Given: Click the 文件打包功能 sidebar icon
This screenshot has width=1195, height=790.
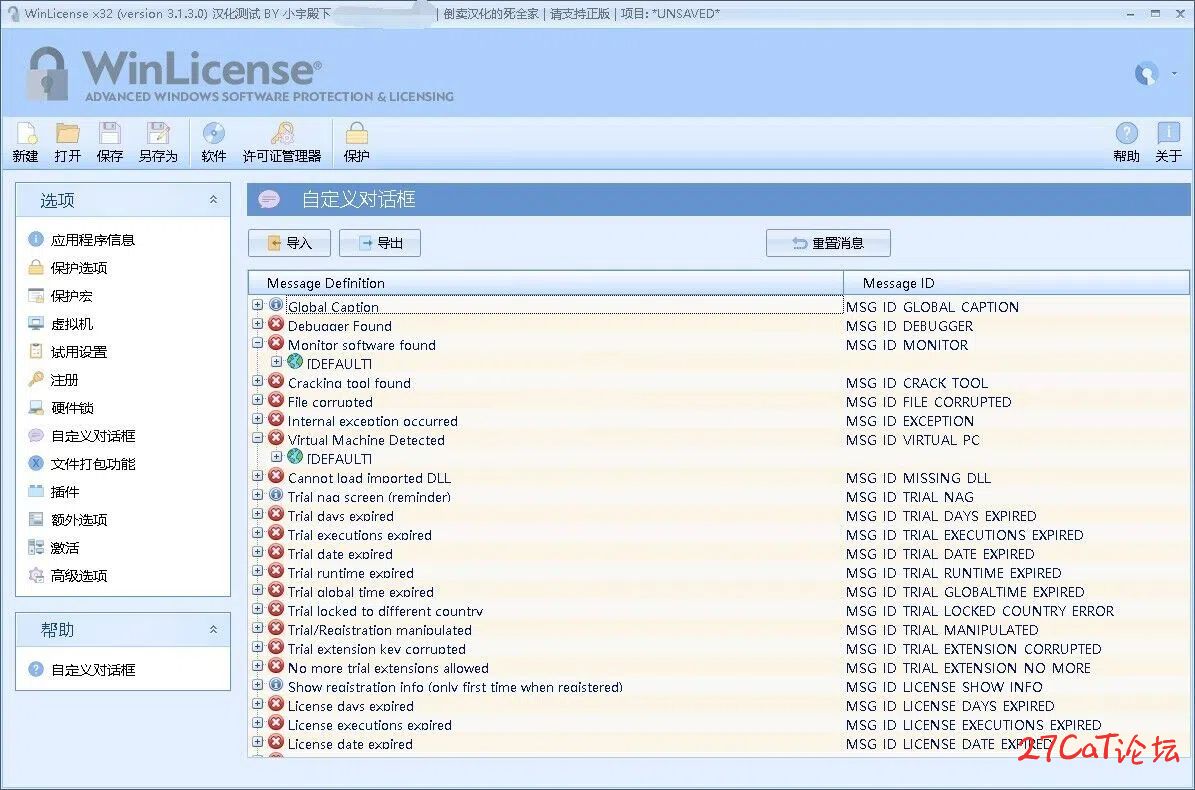Looking at the screenshot, I should [x=36, y=463].
